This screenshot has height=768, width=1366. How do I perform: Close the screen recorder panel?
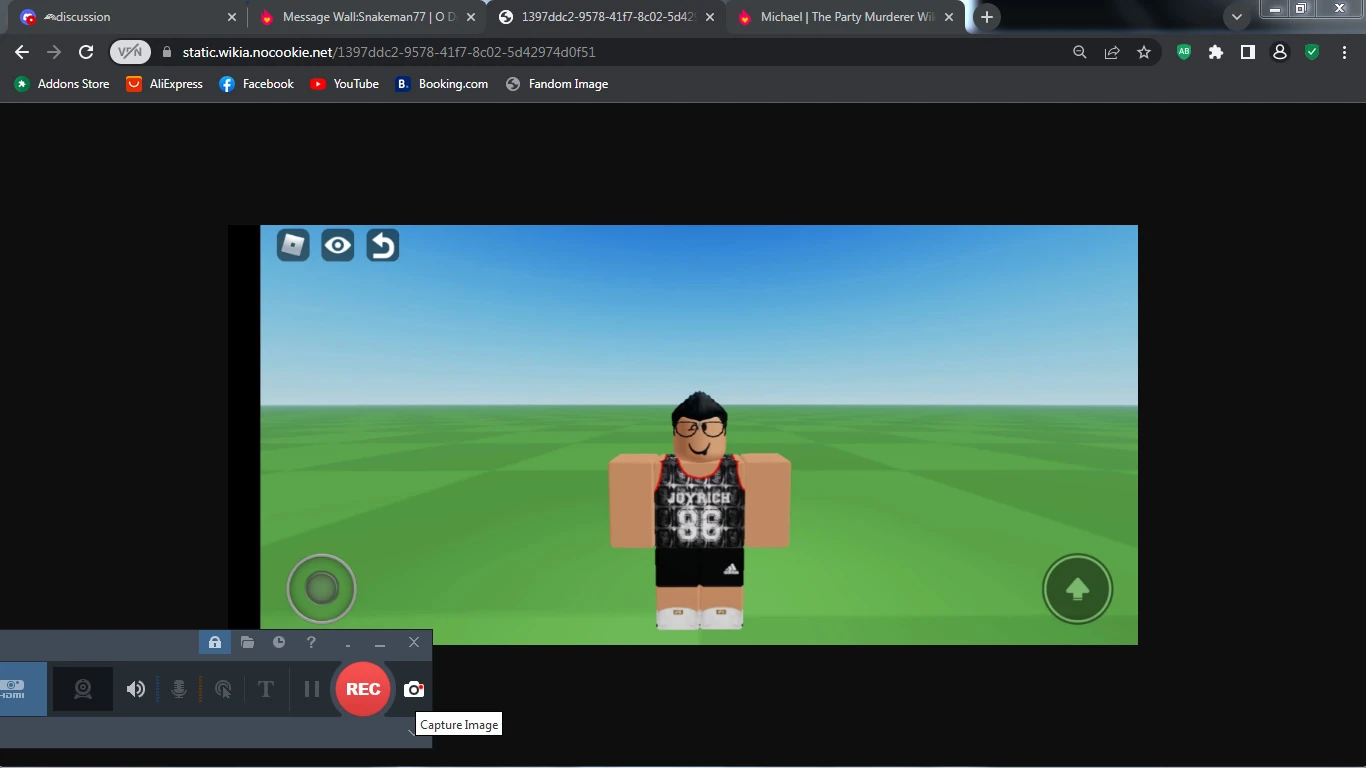(x=414, y=642)
